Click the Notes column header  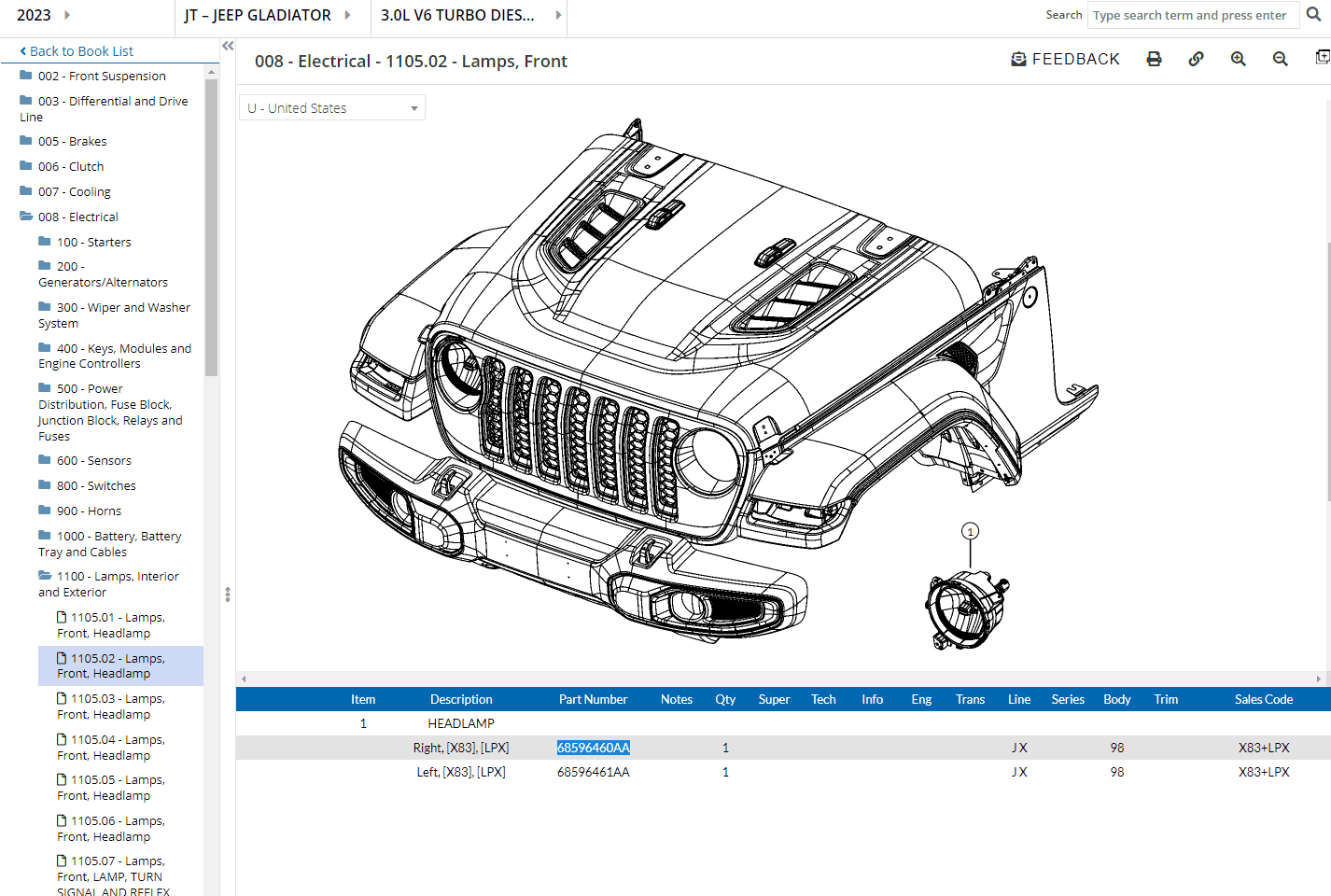[677, 699]
